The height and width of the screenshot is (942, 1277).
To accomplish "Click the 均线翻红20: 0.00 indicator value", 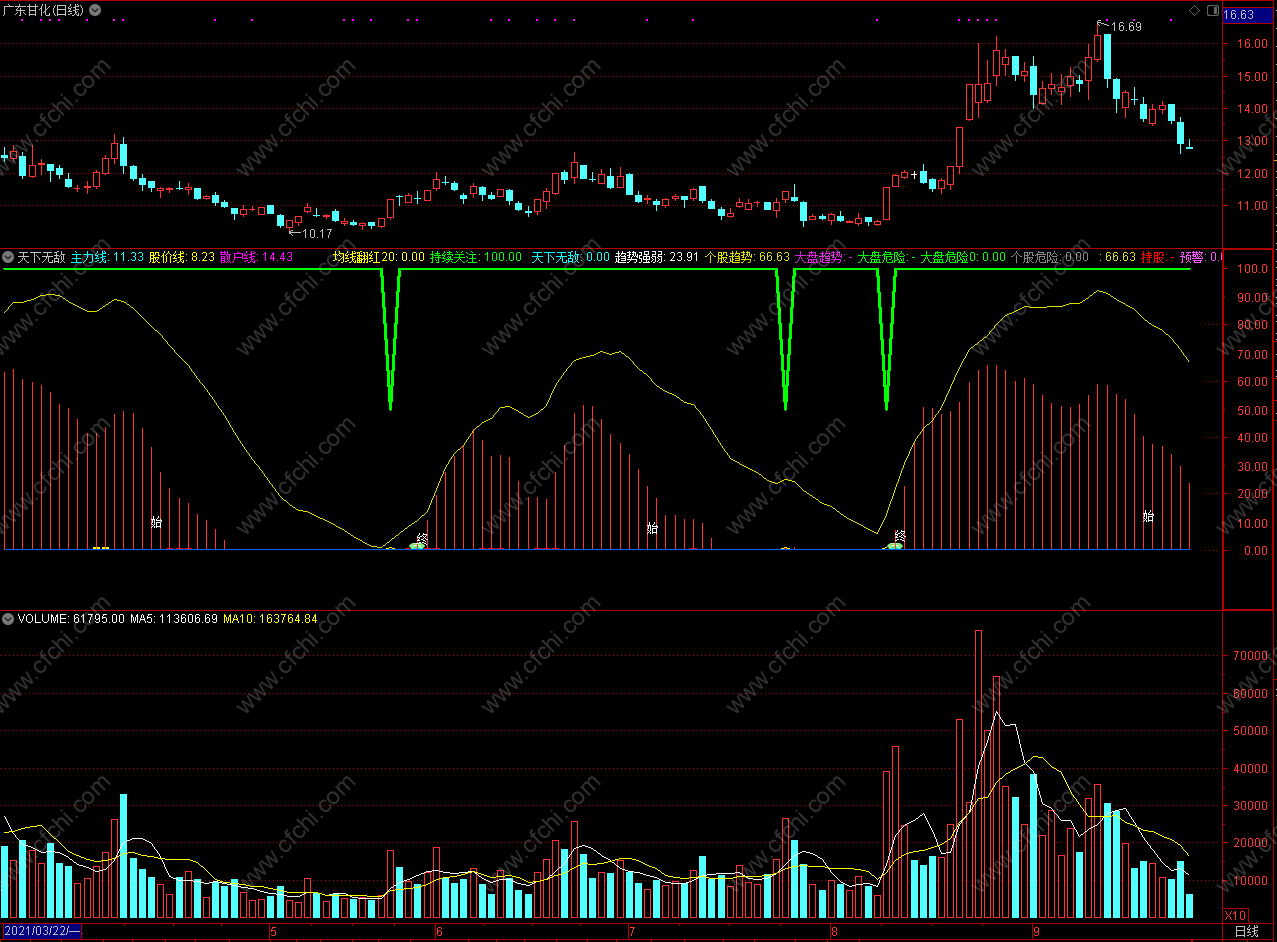I will (x=378, y=257).
